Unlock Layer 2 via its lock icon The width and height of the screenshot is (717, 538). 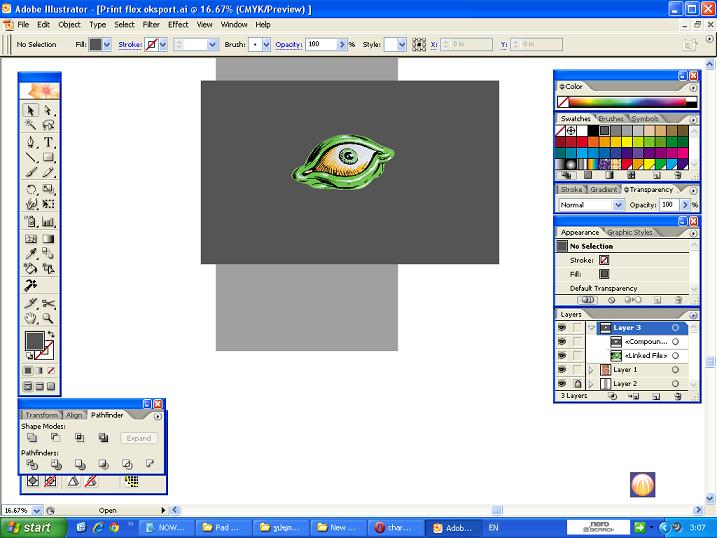click(578, 384)
